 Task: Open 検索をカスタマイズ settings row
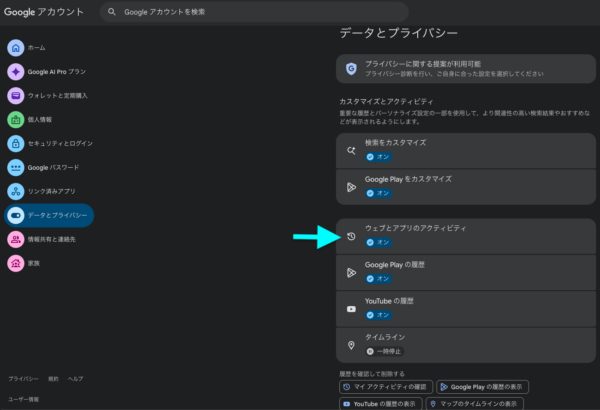(466, 150)
